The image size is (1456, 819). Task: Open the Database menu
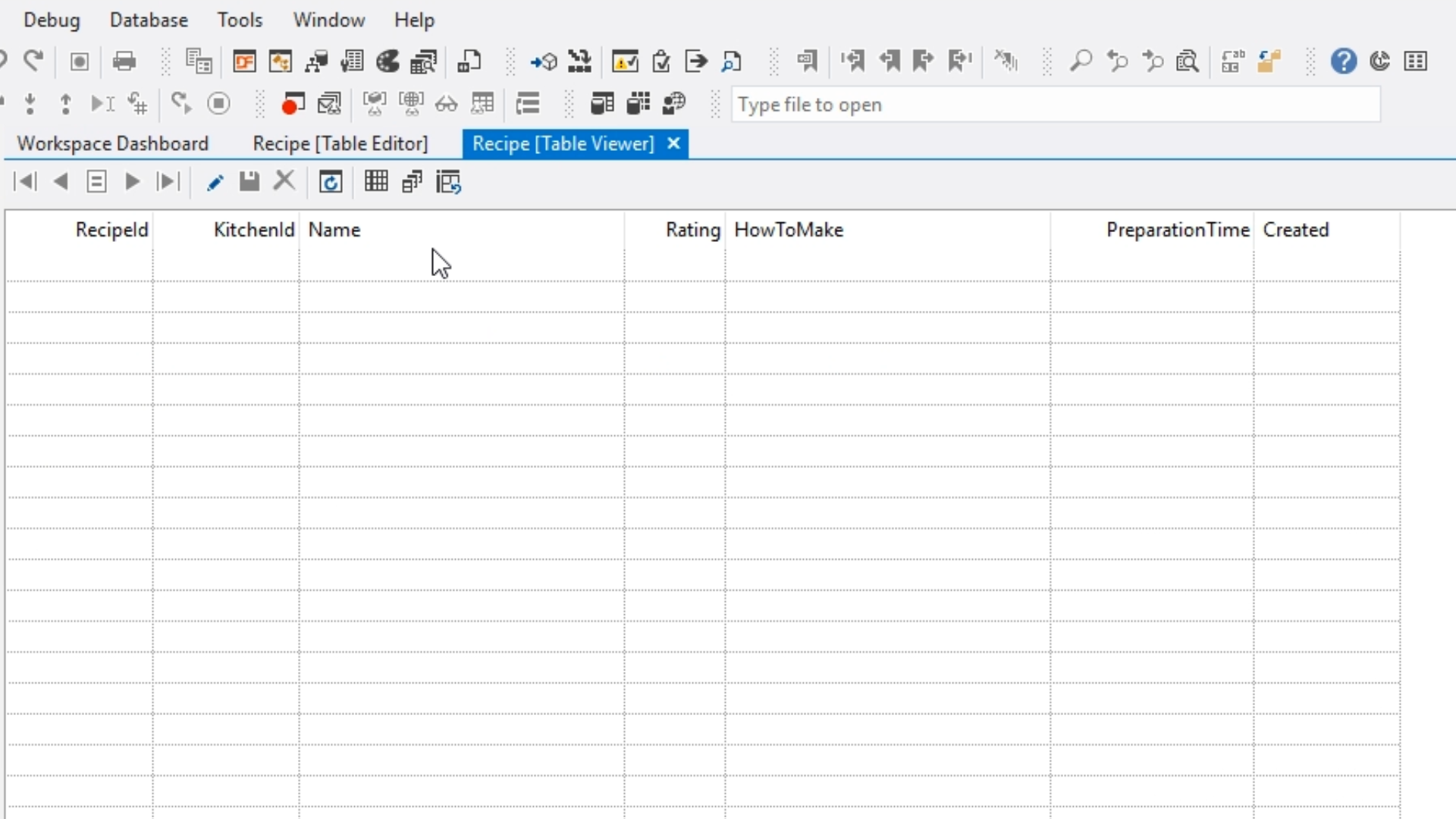click(149, 20)
